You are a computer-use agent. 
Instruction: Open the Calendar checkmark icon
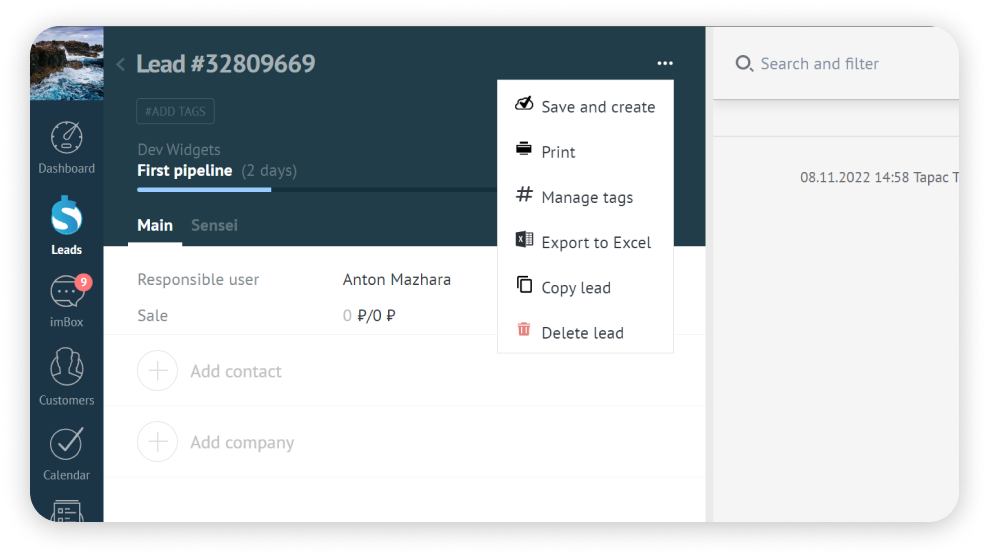[66, 444]
